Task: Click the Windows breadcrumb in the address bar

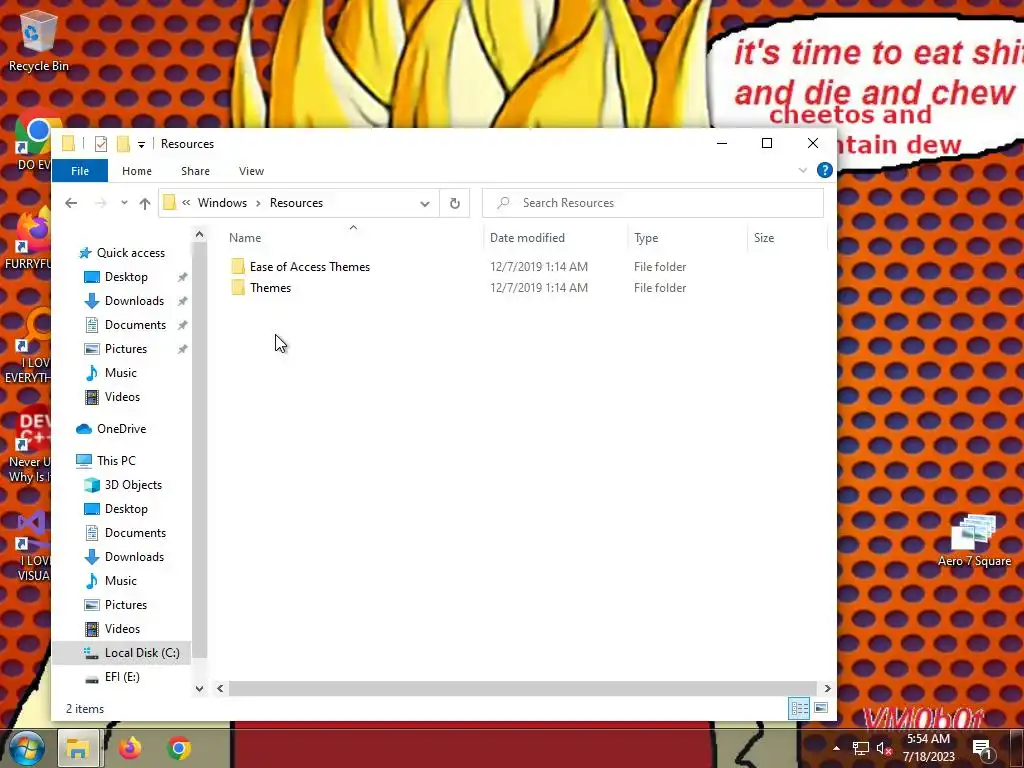Action: 222,203
